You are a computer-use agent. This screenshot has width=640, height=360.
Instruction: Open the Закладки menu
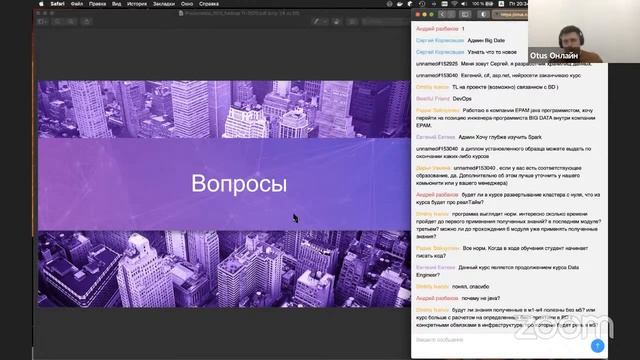tap(164, 4)
